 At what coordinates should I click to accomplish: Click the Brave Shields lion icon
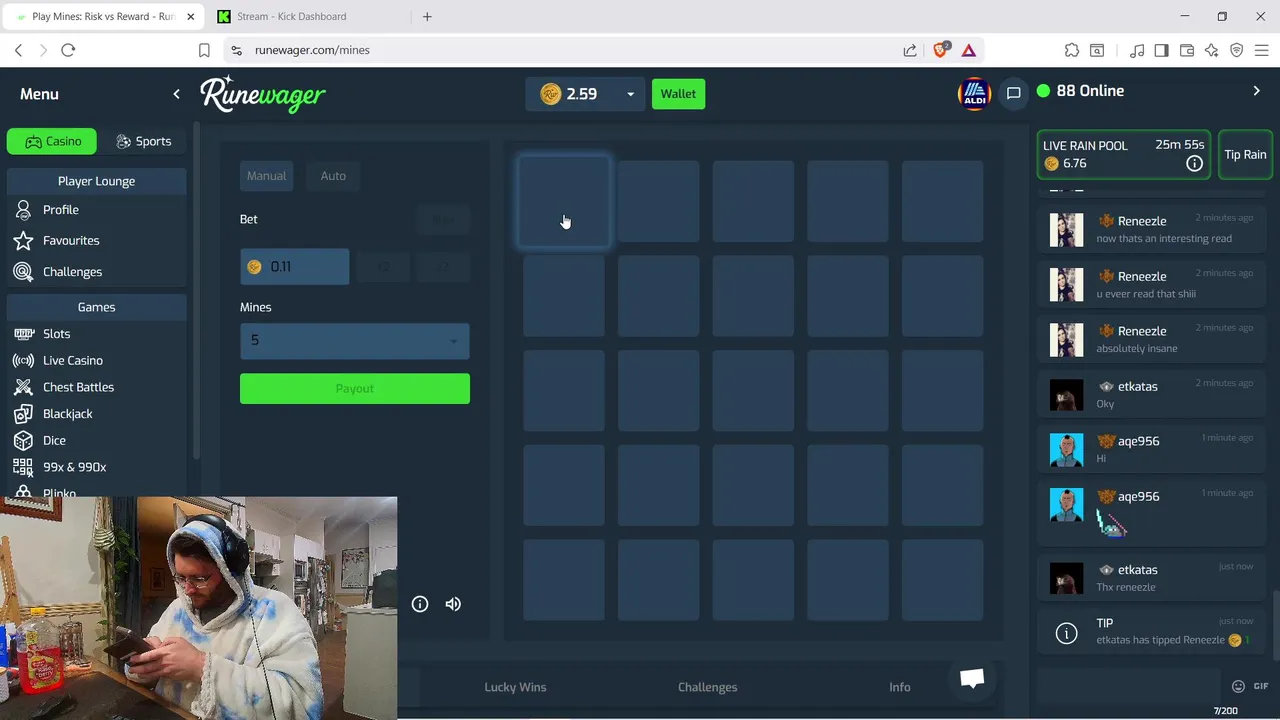[940, 50]
